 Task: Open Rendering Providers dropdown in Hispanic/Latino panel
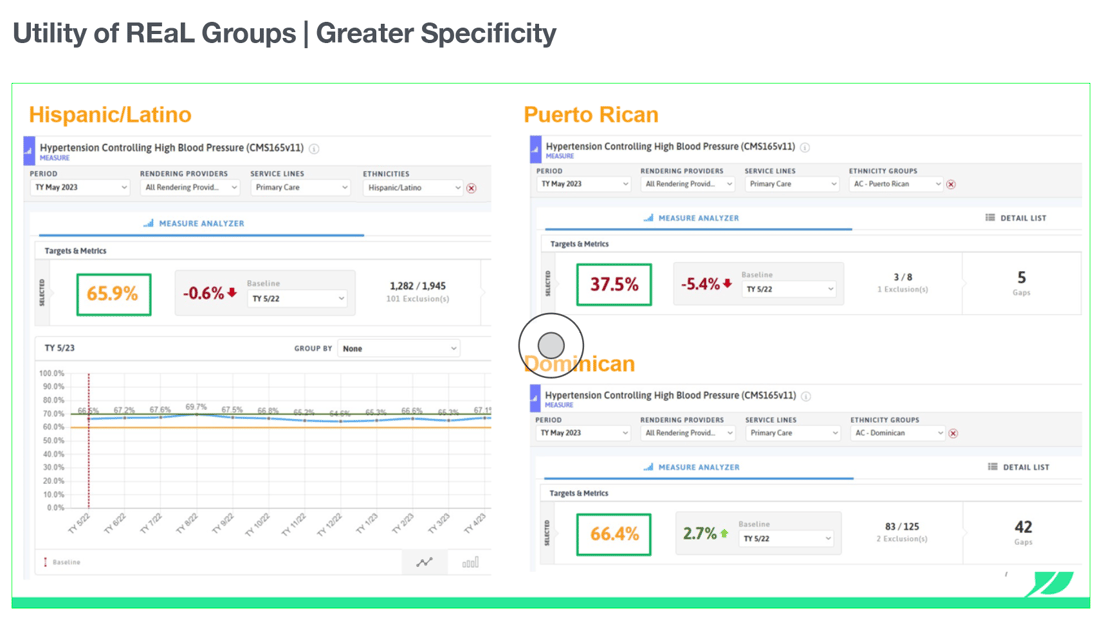tap(190, 188)
